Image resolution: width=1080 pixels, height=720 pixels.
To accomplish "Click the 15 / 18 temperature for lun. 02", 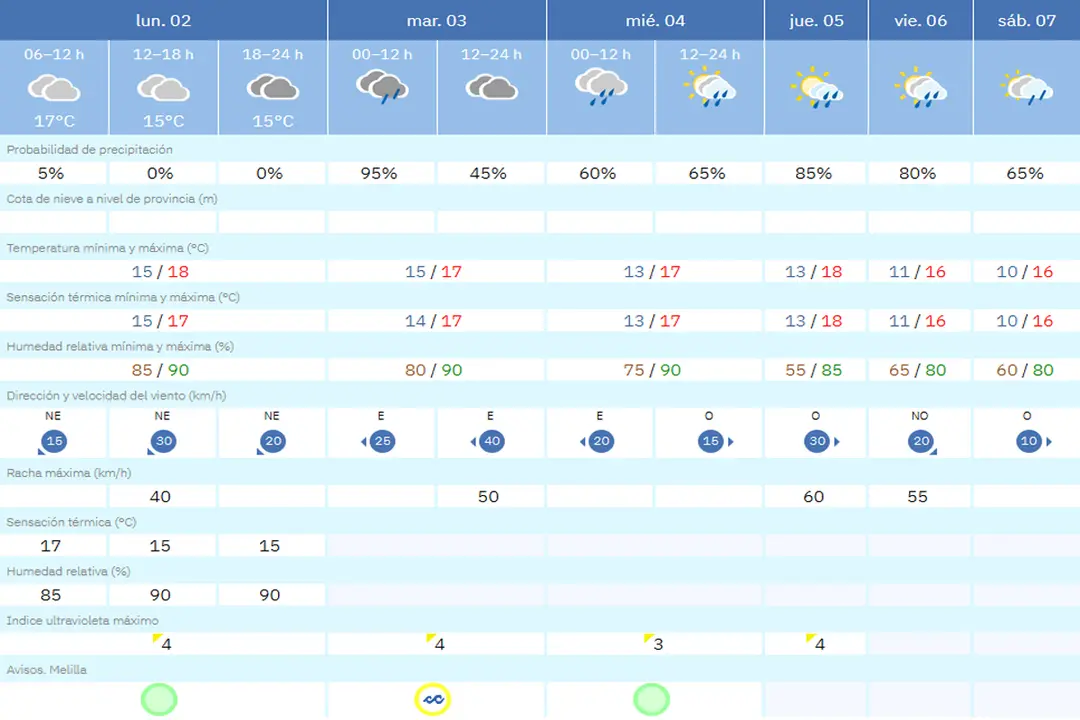I will pyautogui.click(x=160, y=271).
